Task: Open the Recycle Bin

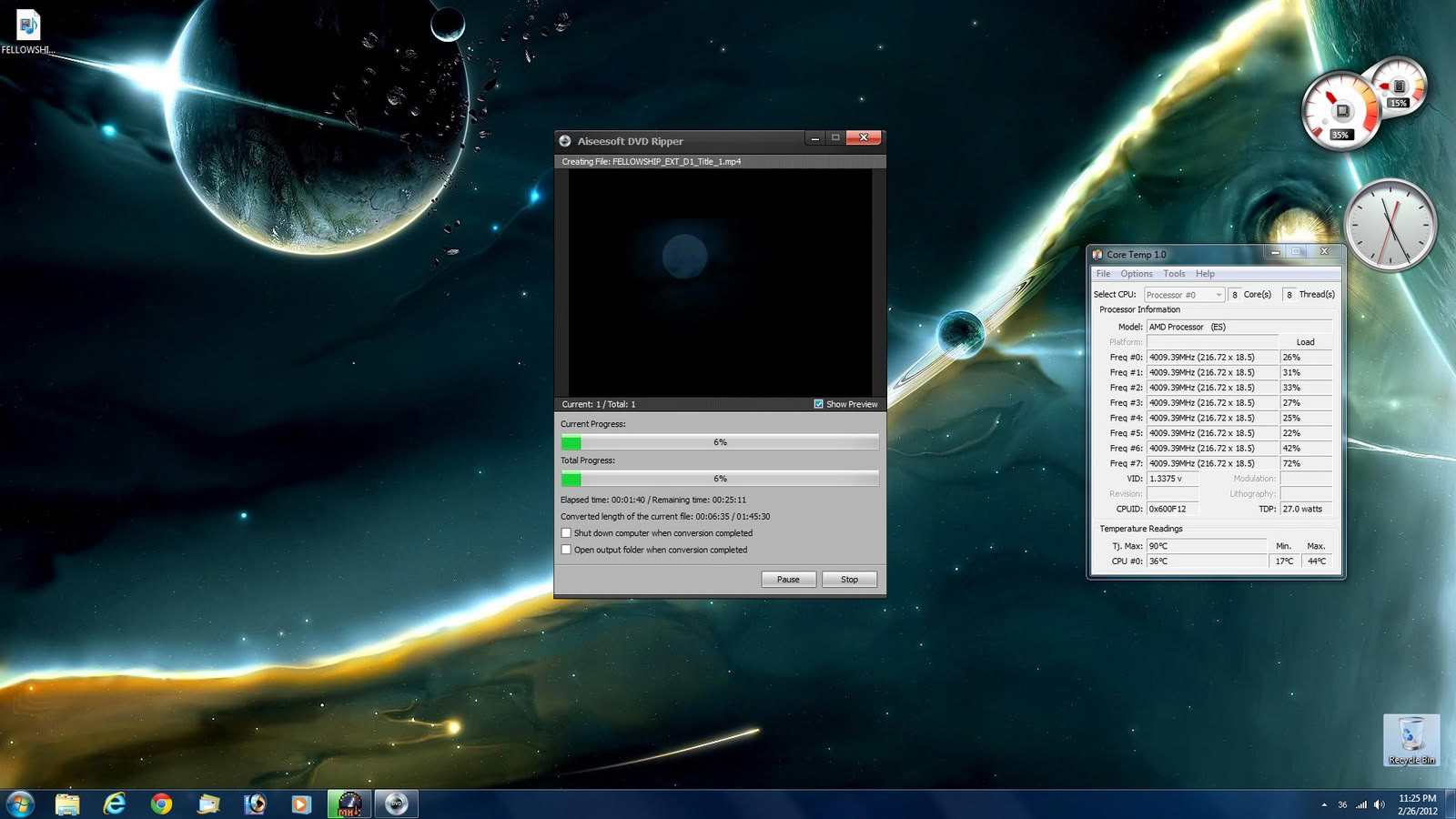Action: click(x=1411, y=740)
